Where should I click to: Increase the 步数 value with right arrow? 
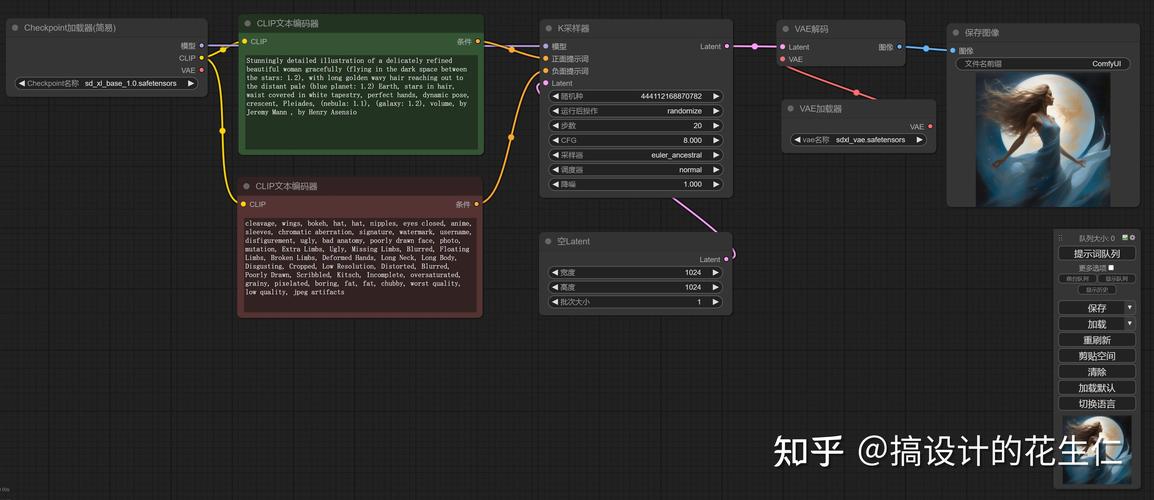715,126
